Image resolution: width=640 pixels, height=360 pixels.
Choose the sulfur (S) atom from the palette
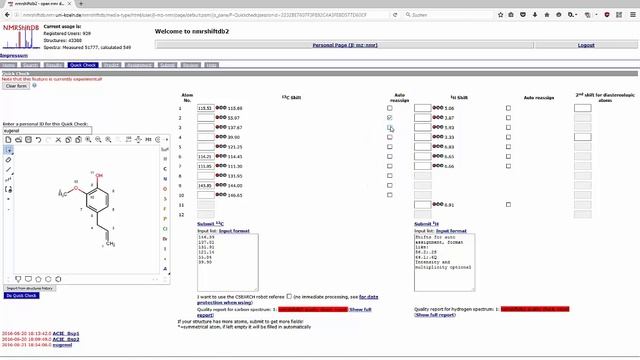pyautogui.click(x=165, y=199)
